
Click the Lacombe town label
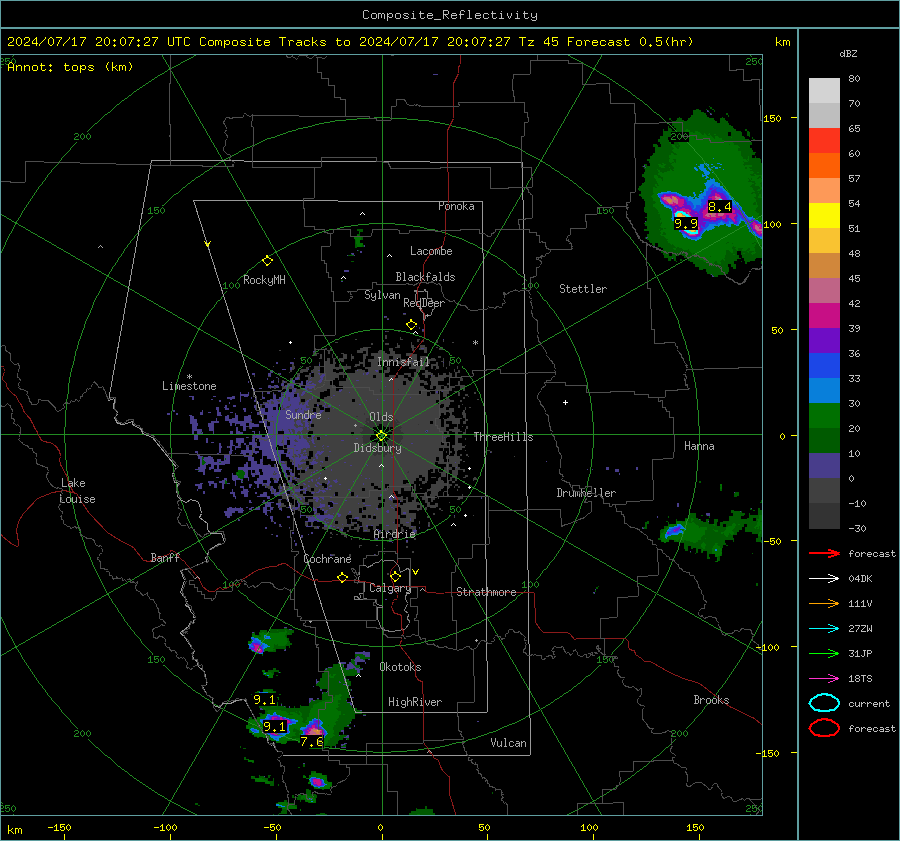tap(431, 251)
